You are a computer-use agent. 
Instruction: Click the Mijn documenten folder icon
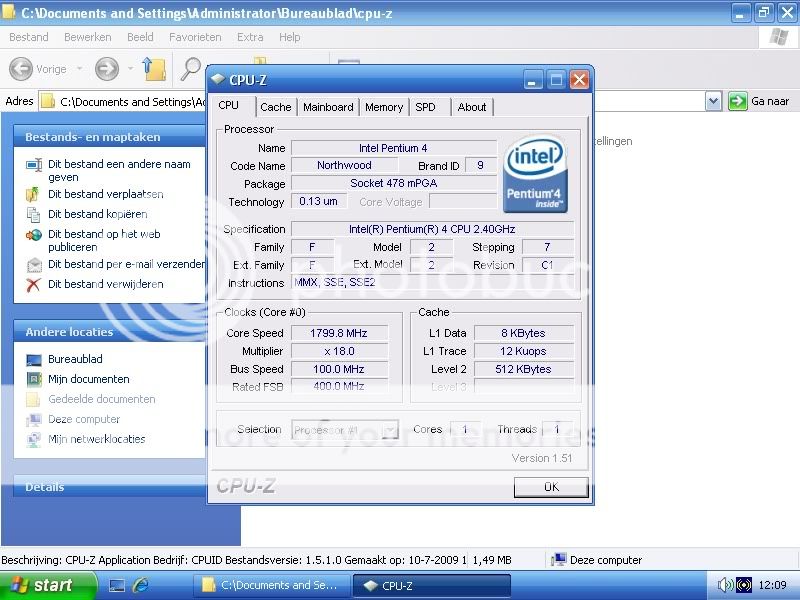[x=34, y=379]
